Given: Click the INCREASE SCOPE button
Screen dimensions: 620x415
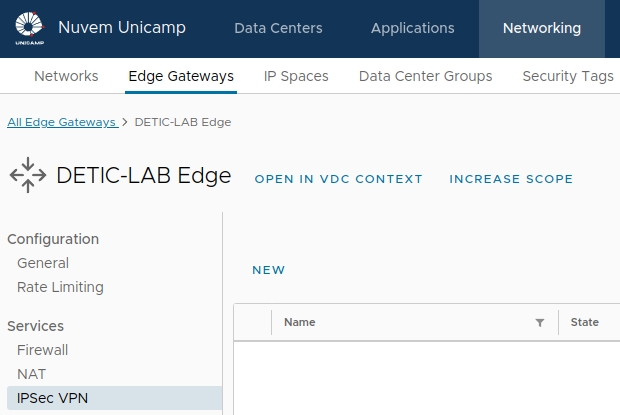Looking at the screenshot, I should 511,179.
